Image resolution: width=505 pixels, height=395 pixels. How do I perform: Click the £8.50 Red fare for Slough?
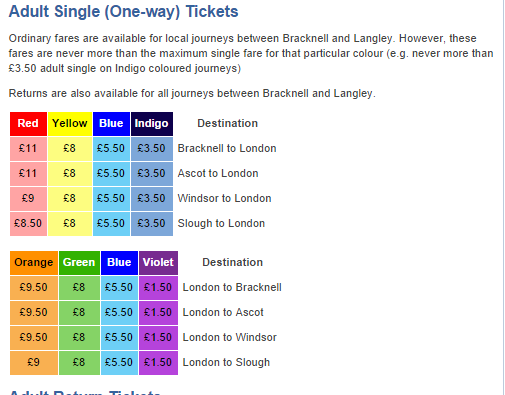[x=28, y=223]
